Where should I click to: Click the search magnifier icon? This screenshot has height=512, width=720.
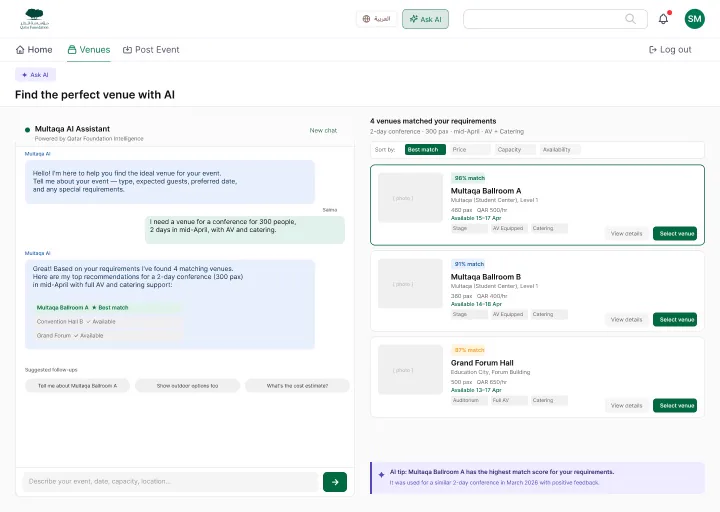point(630,19)
